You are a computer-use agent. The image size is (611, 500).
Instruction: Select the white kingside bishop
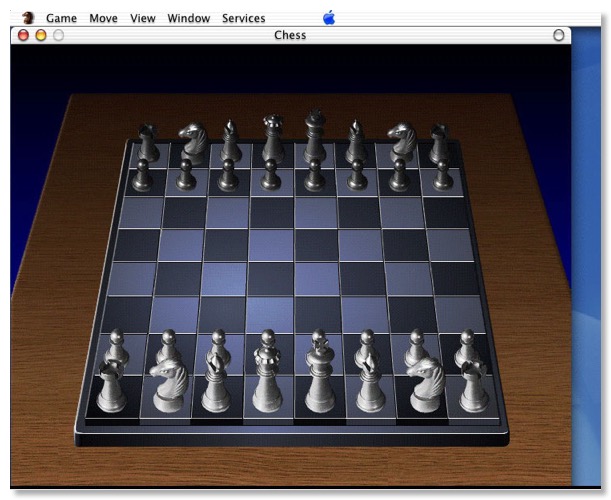pos(371,382)
